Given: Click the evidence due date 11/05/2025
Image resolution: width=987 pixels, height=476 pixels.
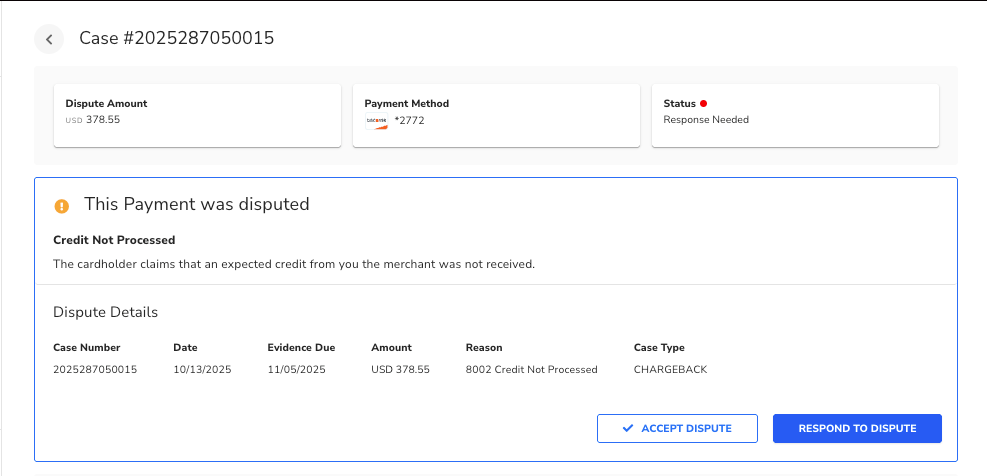Looking at the screenshot, I should pos(297,370).
